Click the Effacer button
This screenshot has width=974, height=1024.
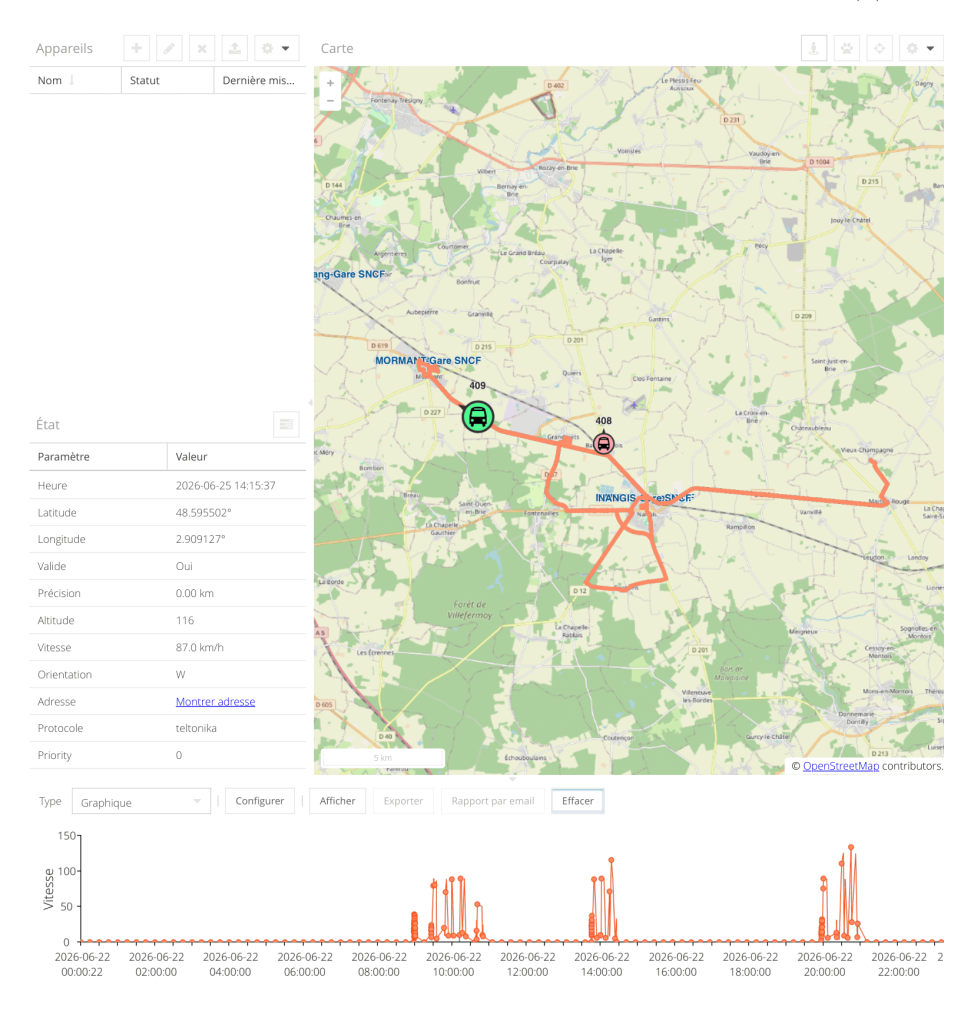pyautogui.click(x=578, y=801)
